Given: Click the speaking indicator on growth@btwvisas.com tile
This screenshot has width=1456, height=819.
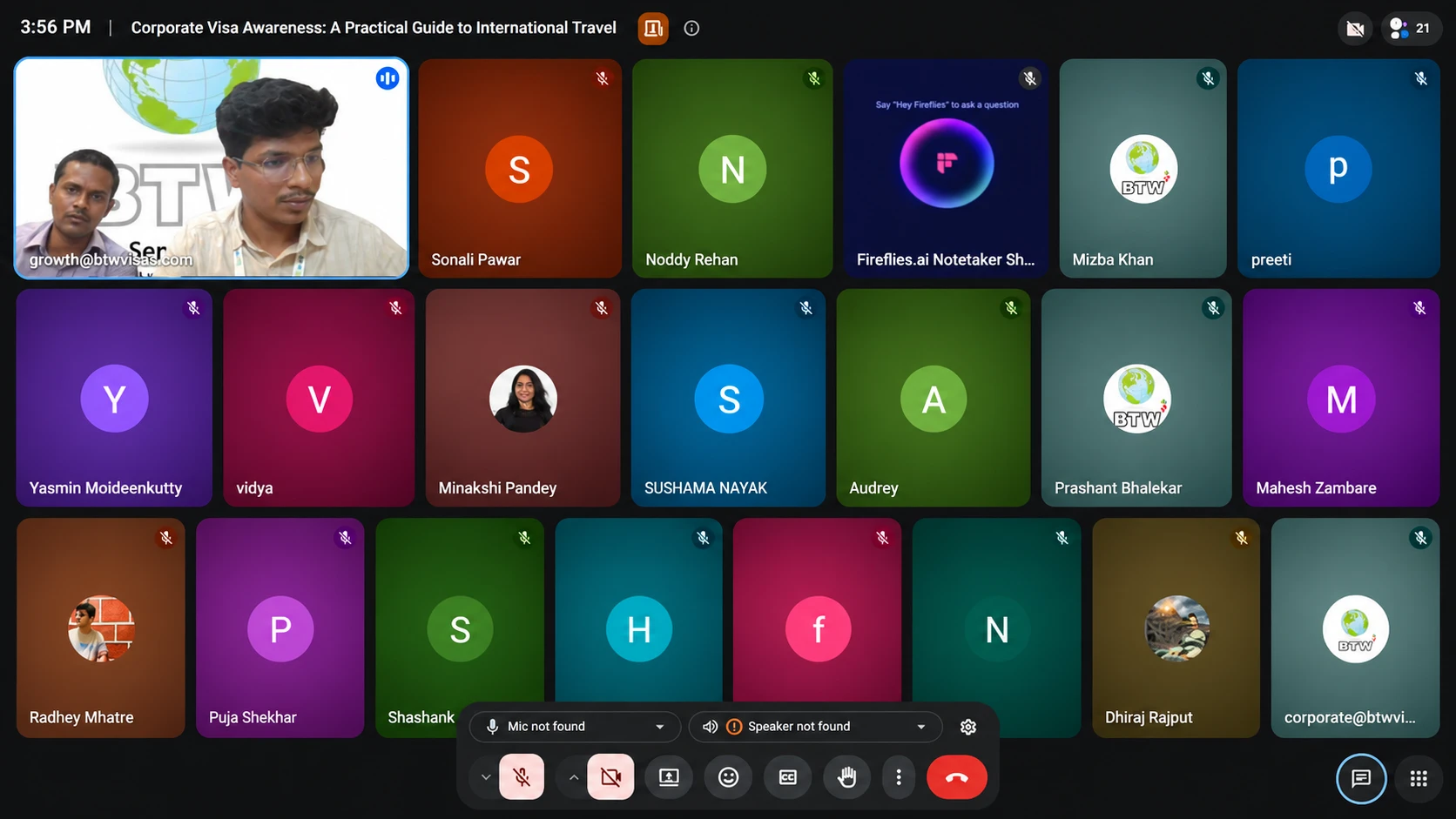Looking at the screenshot, I should tap(388, 78).
